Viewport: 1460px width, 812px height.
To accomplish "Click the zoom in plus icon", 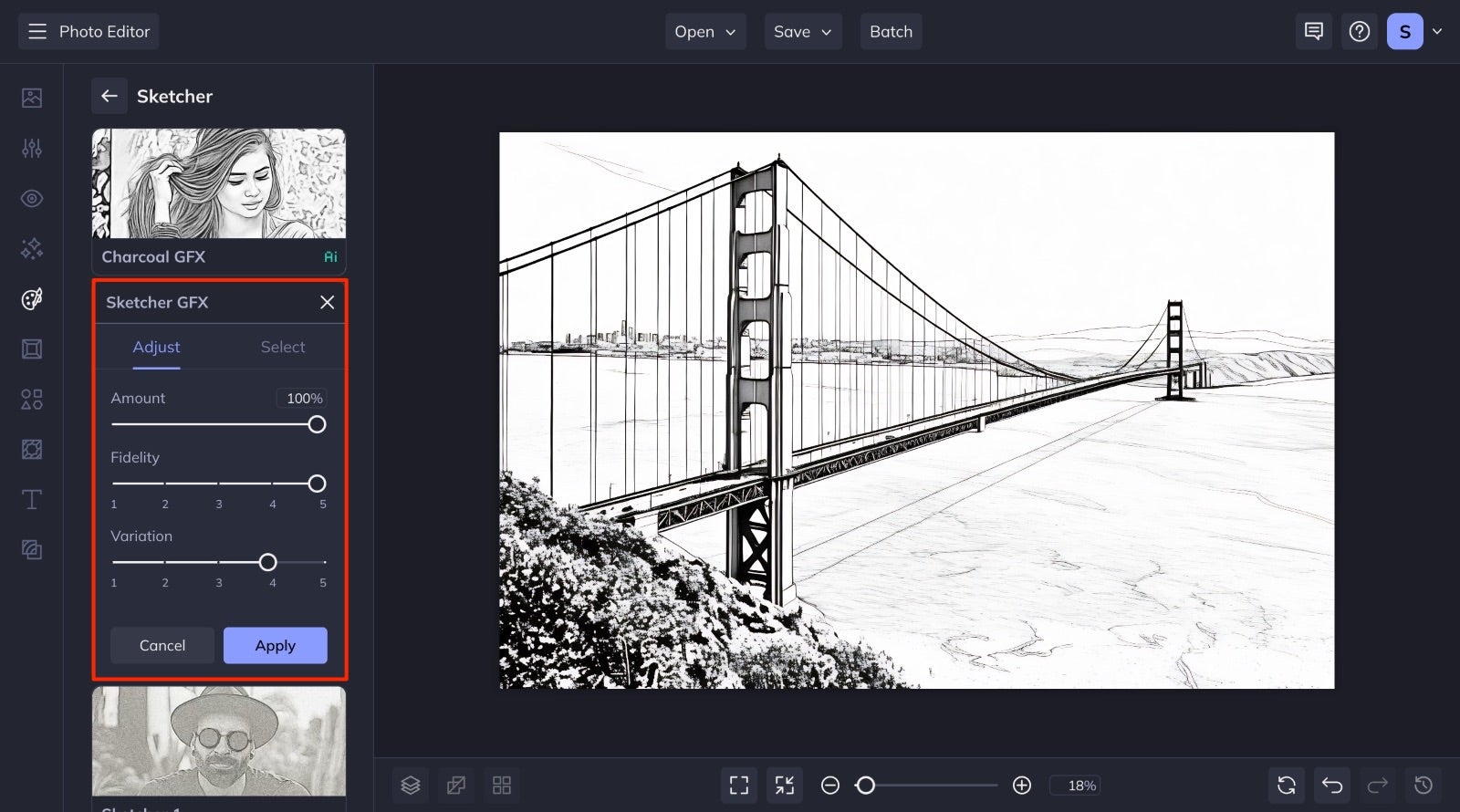I will pyautogui.click(x=1022, y=785).
